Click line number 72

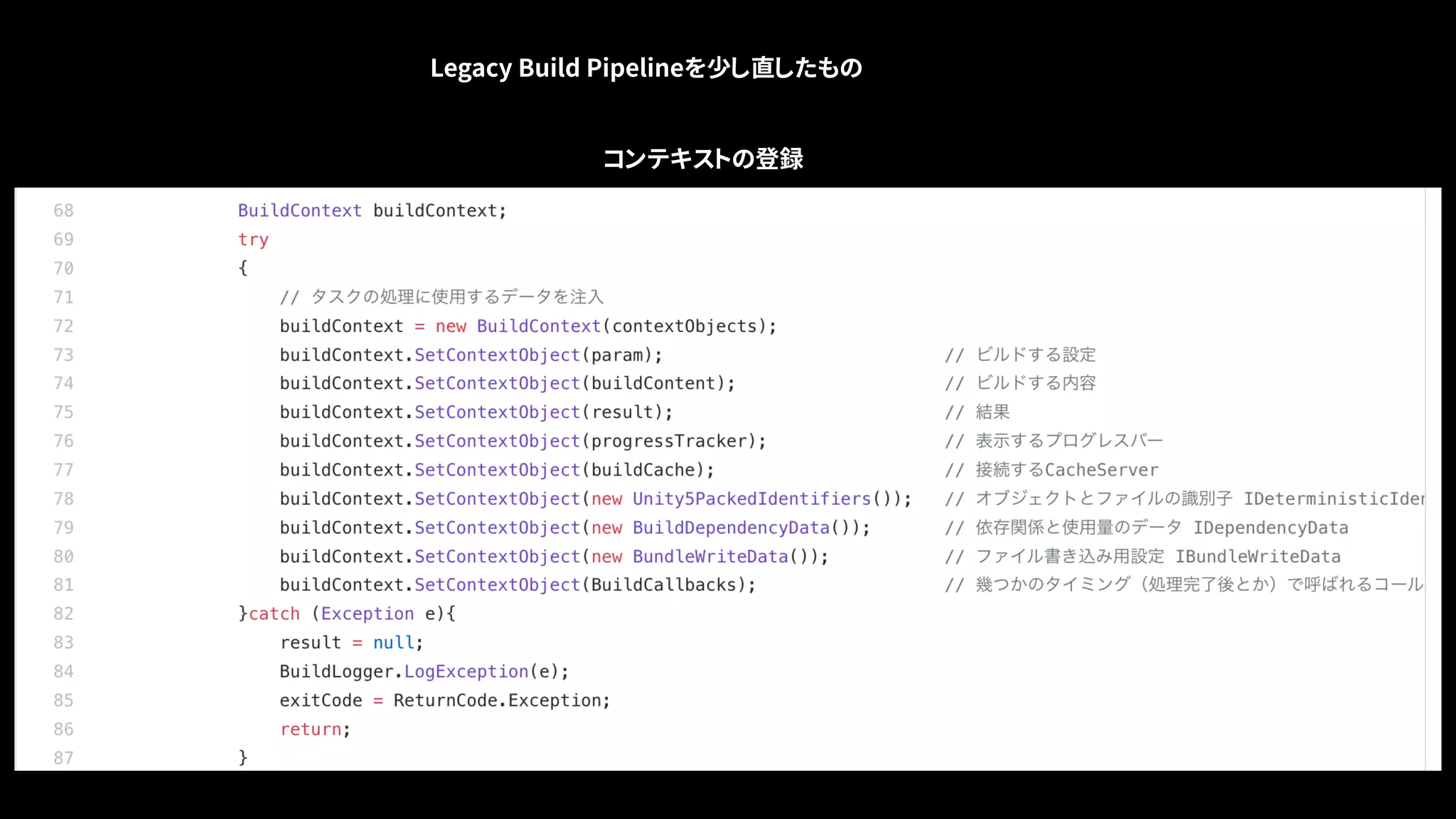[64, 326]
